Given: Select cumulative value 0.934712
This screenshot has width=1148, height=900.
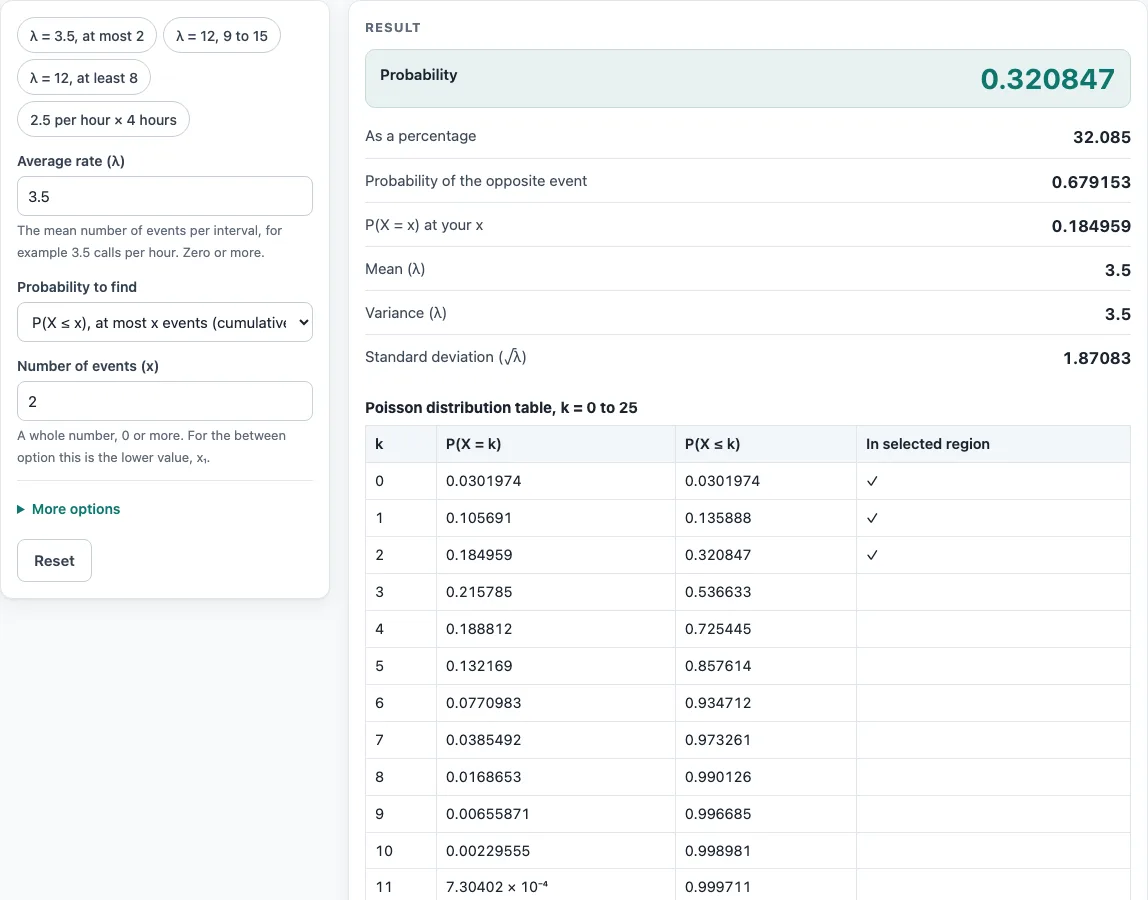Looking at the screenshot, I should tap(718, 703).
